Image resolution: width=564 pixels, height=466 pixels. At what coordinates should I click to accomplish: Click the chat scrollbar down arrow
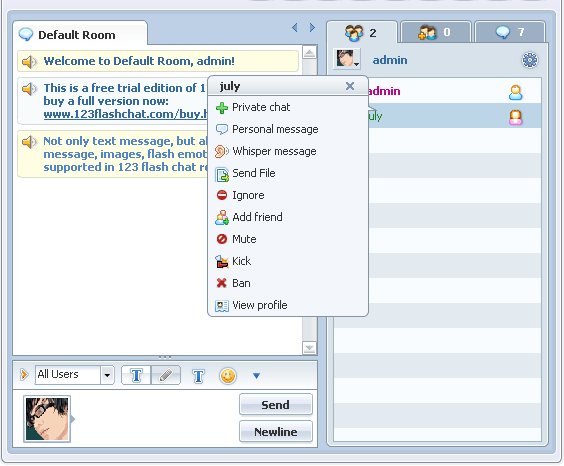pyautogui.click(x=309, y=348)
